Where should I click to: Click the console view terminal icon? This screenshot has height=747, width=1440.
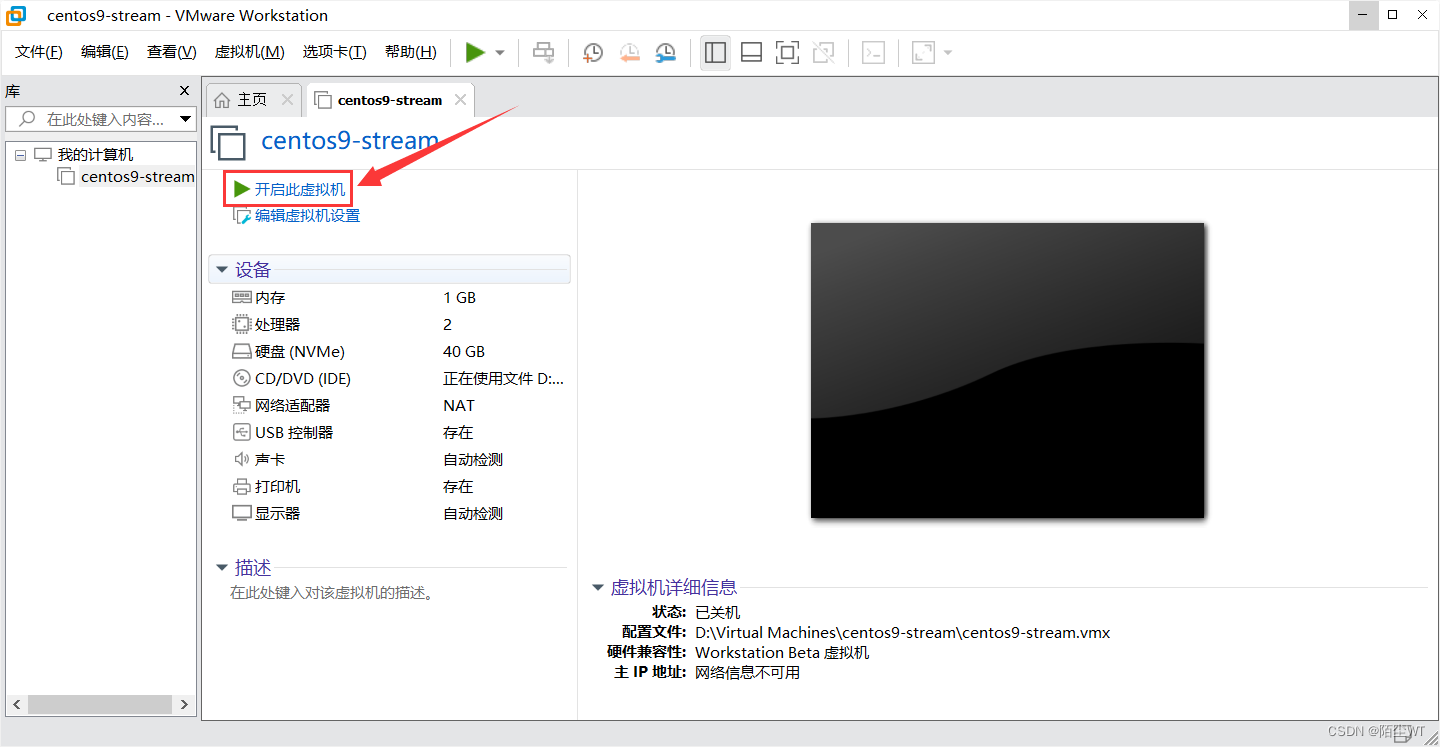pyautogui.click(x=873, y=53)
